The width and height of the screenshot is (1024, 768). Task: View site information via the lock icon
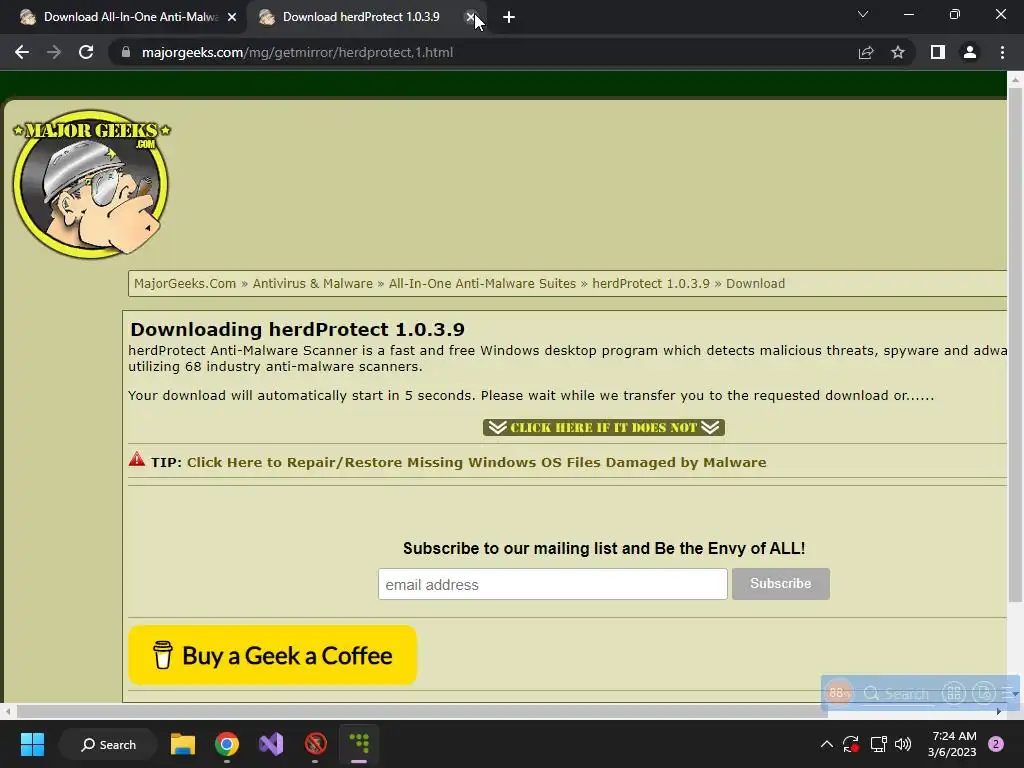click(126, 52)
